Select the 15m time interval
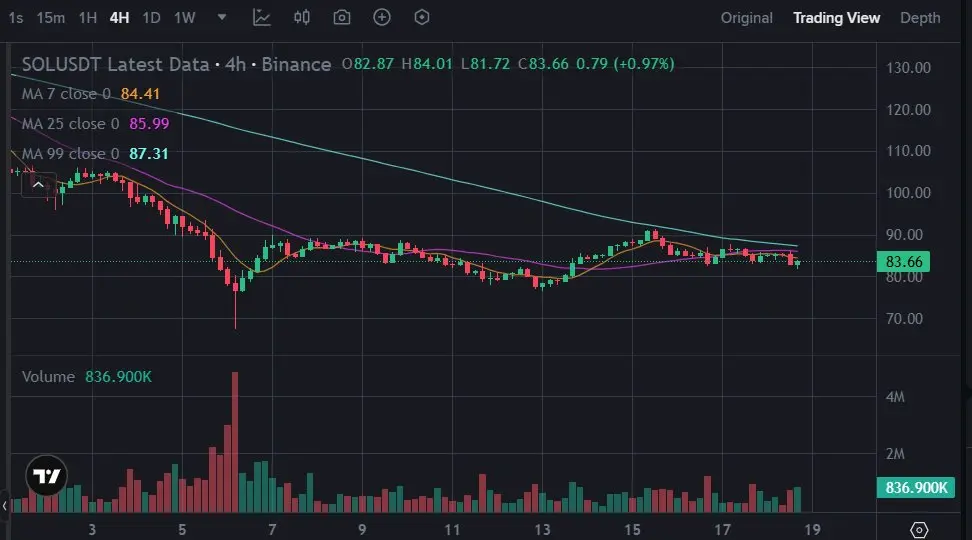Image resolution: width=972 pixels, height=540 pixels. tap(50, 18)
